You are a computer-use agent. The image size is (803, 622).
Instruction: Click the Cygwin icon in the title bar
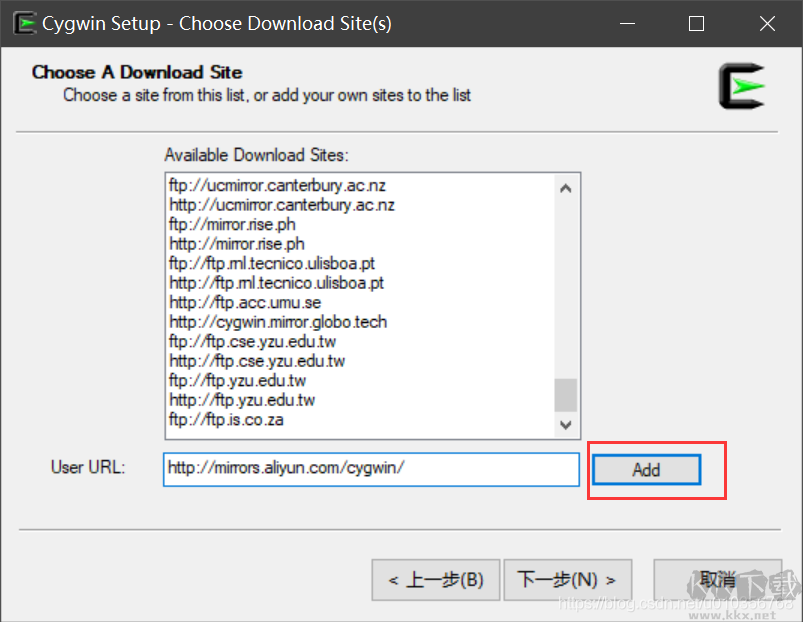[x=25, y=22]
